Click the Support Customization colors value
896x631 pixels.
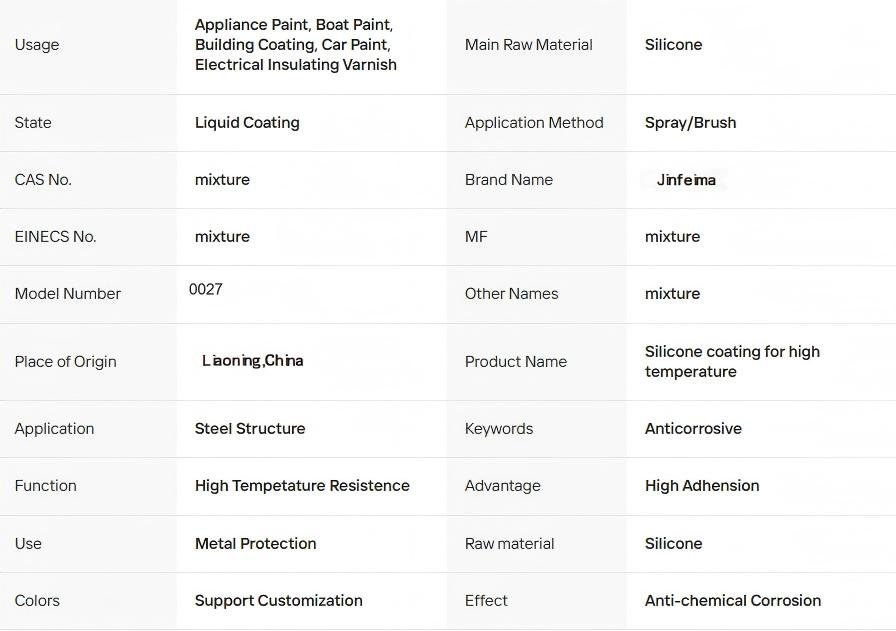pyautogui.click(x=278, y=601)
